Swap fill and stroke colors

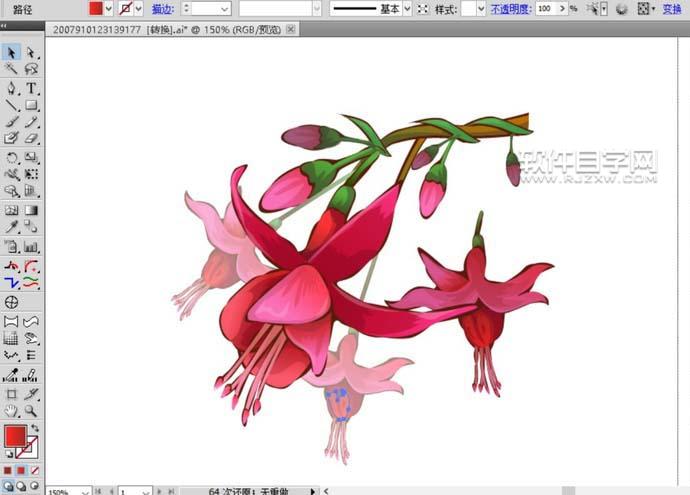point(34,429)
